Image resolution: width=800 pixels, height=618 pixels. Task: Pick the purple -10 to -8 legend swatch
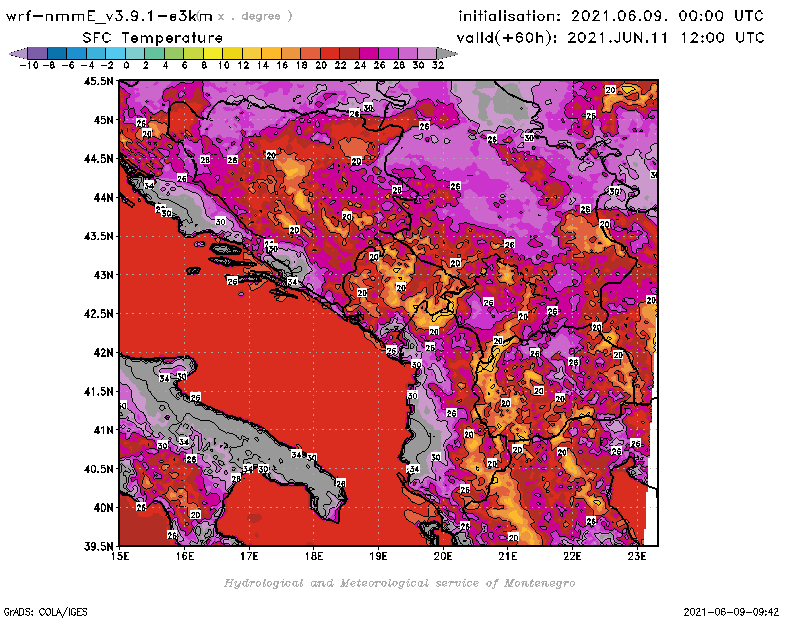(x=38, y=53)
